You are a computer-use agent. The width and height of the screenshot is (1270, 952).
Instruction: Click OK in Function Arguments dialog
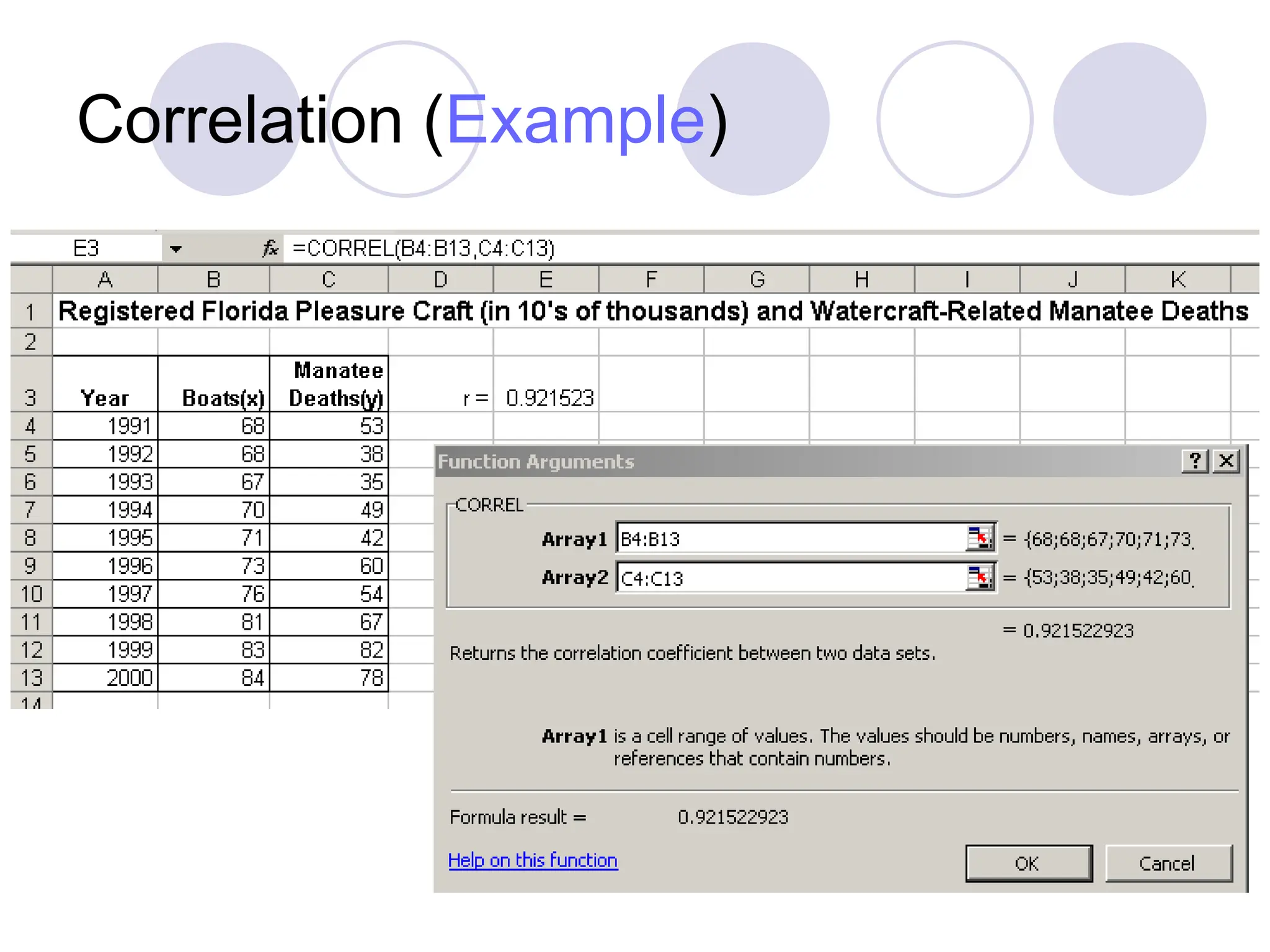pyautogui.click(x=1029, y=863)
